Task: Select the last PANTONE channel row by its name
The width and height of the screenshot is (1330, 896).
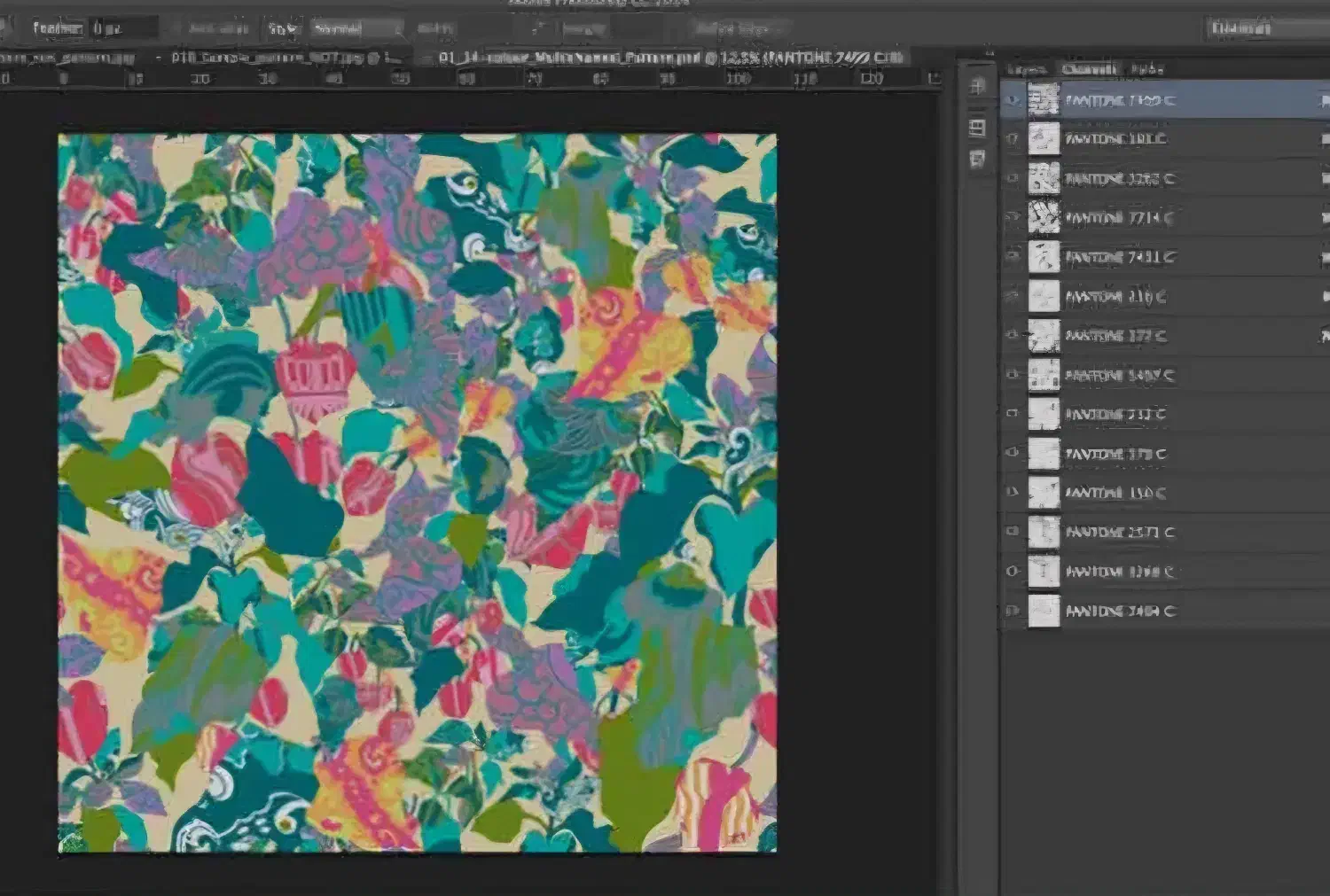Action: pos(1119,611)
